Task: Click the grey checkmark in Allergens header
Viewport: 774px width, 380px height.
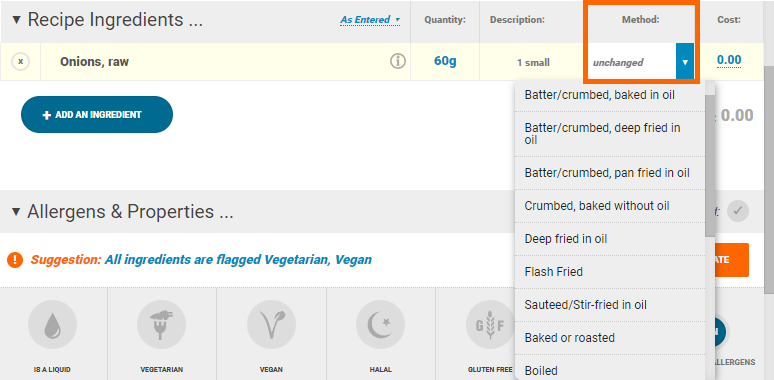Action: click(x=738, y=211)
